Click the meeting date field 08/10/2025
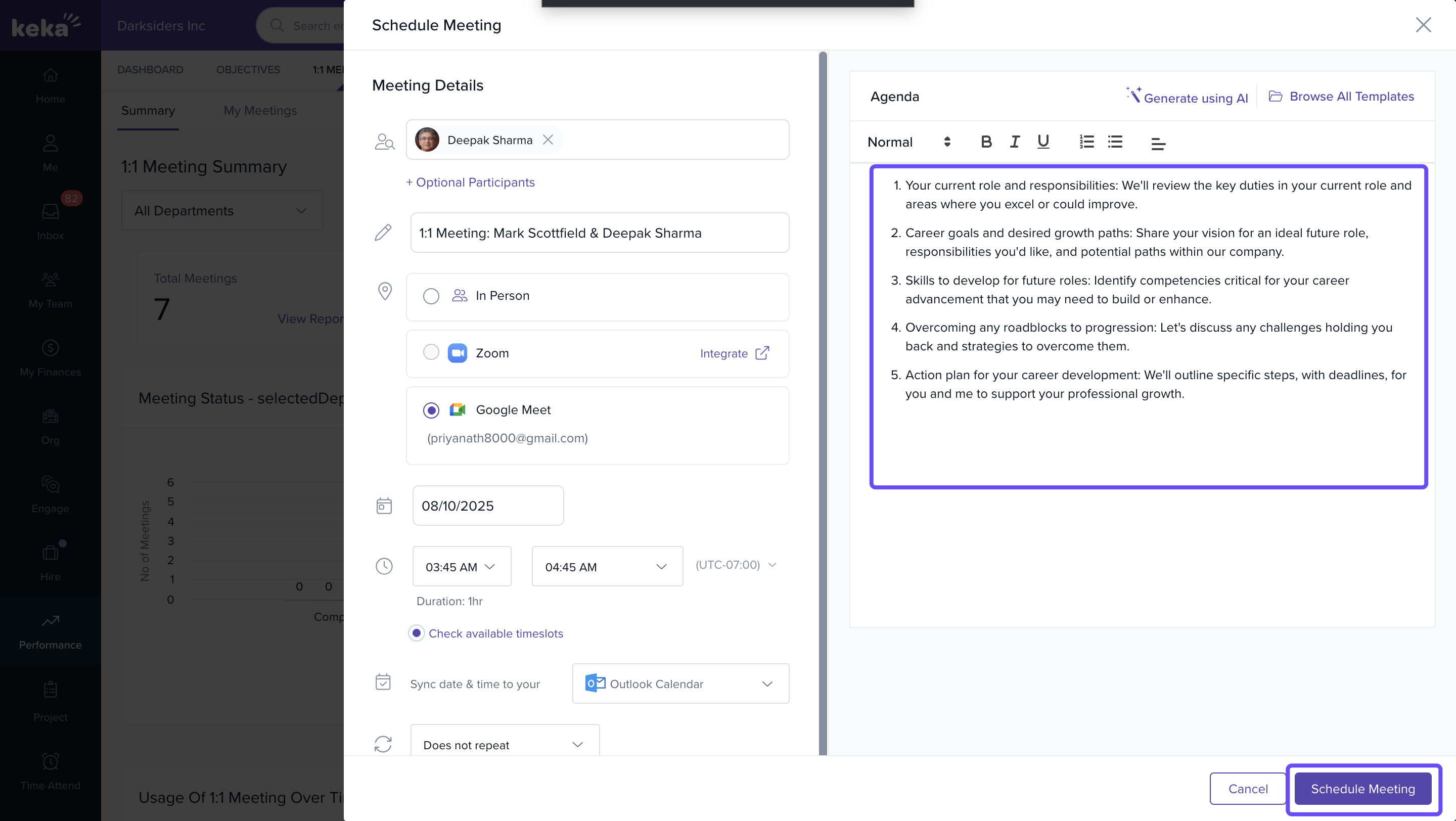This screenshot has height=821, width=1456. tap(488, 506)
